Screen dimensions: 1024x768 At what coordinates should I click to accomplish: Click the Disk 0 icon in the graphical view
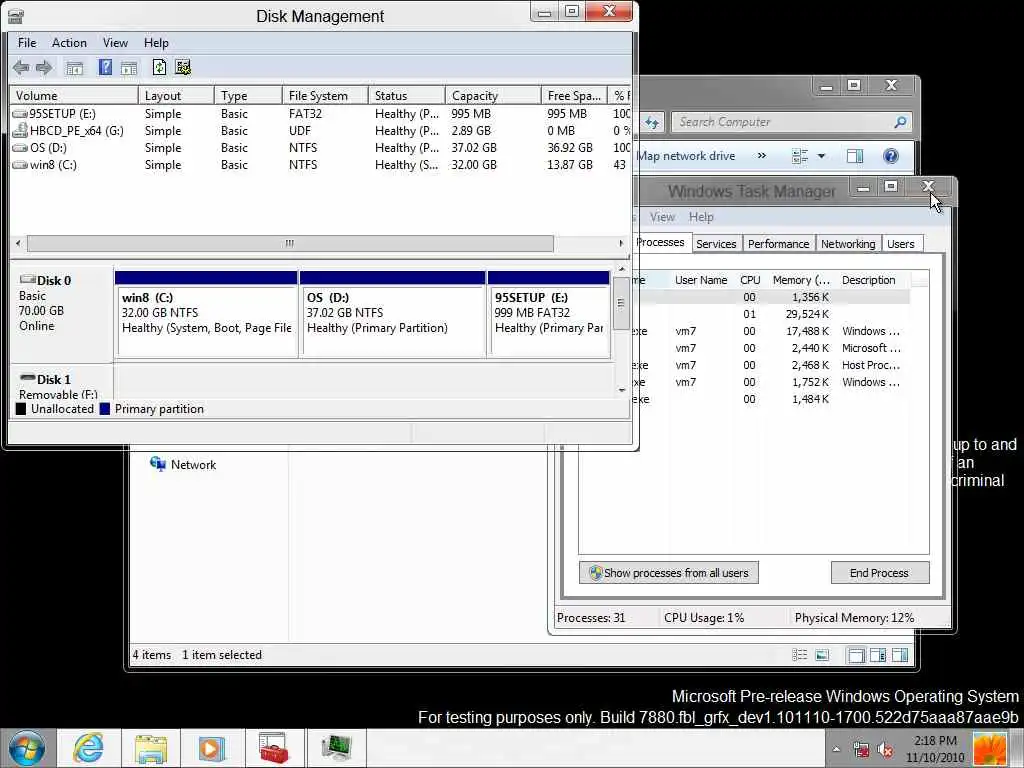pos(27,280)
